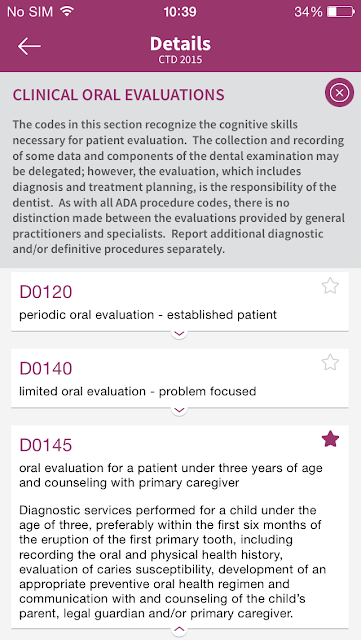Open periodic oral evaluation - established patient

point(148,315)
